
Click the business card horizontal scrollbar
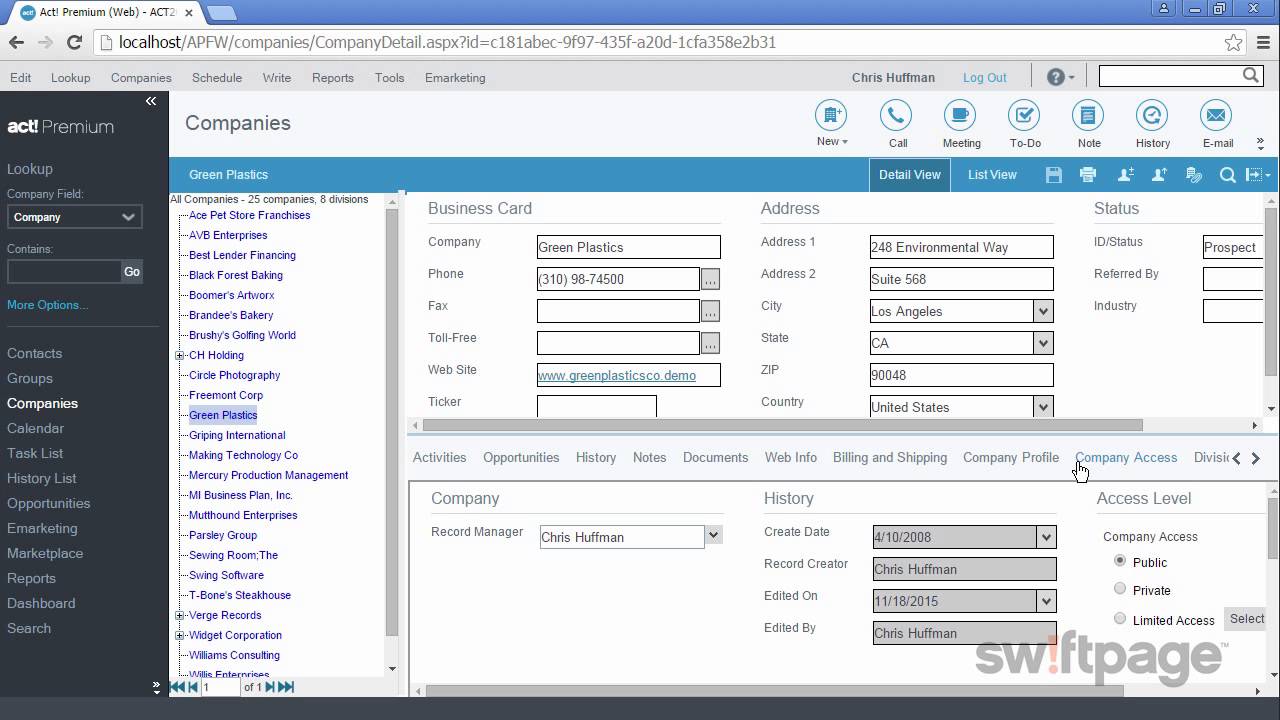(x=782, y=425)
